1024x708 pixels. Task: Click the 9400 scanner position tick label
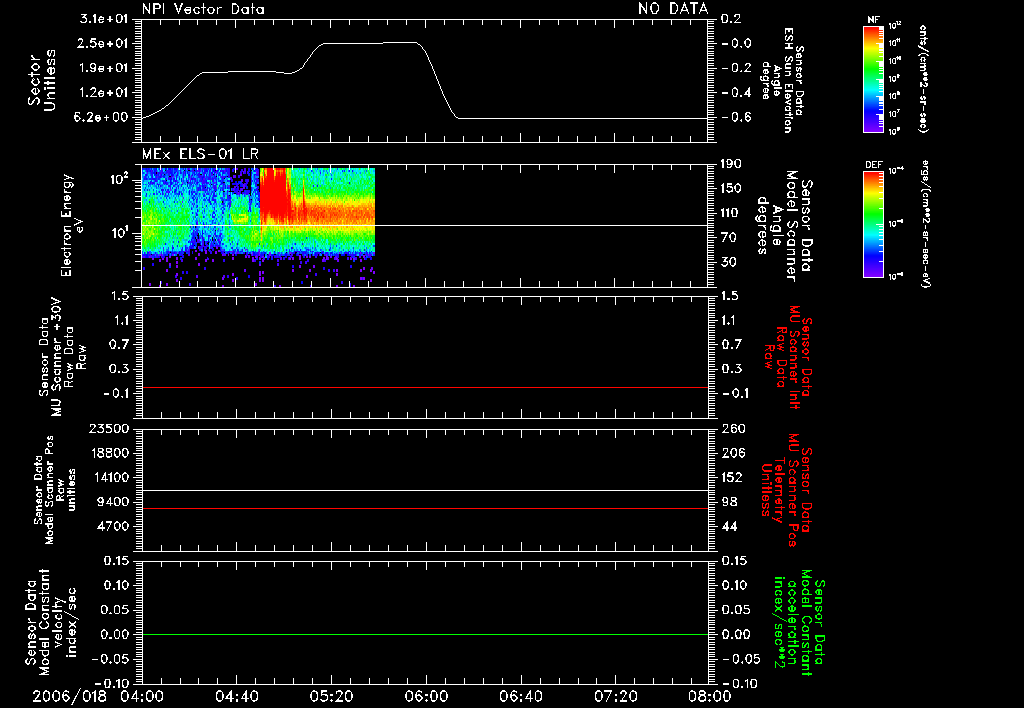pos(113,502)
